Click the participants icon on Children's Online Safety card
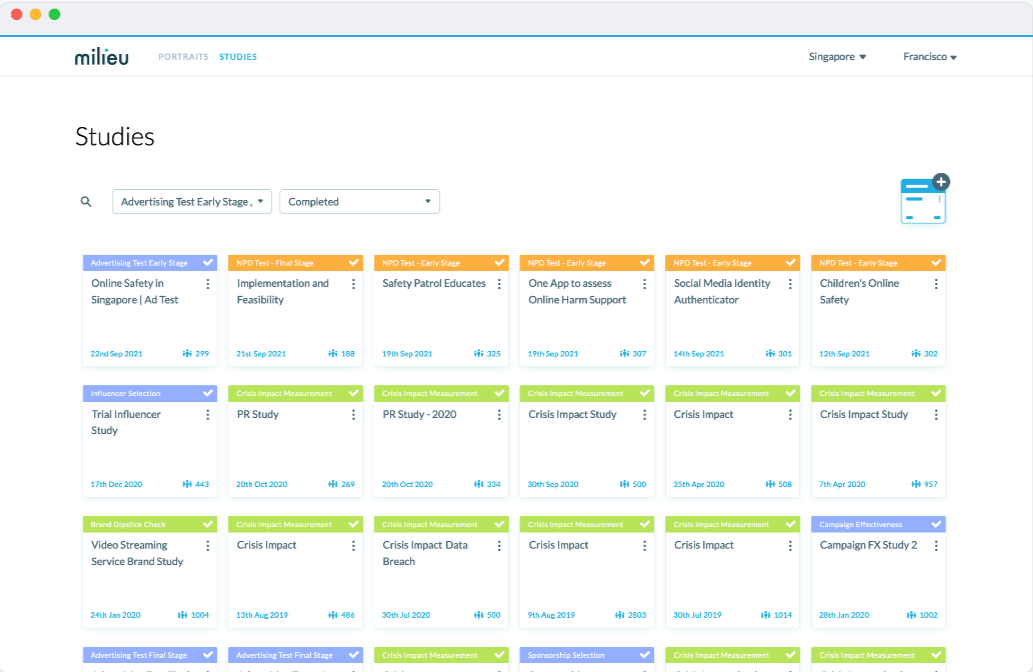The height and width of the screenshot is (672, 1033). pyautogui.click(x=916, y=353)
